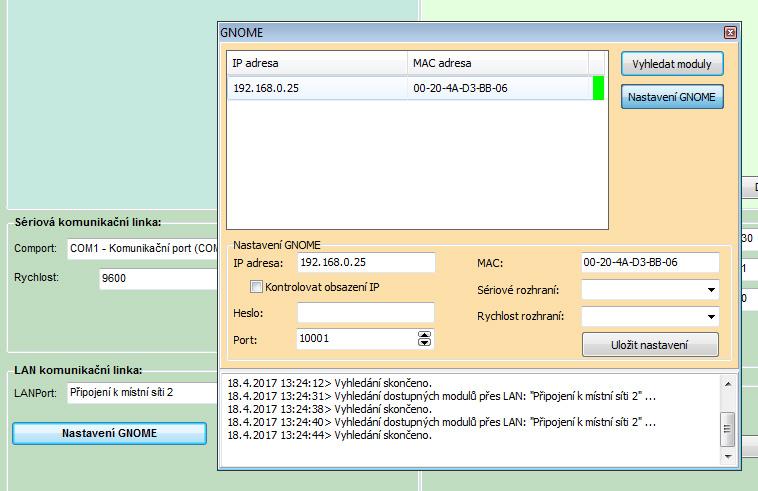This screenshot has width=758, height=491.
Task: Click log line 13:24:31 Vyhledání dostupných modulů
Action: coord(441,396)
